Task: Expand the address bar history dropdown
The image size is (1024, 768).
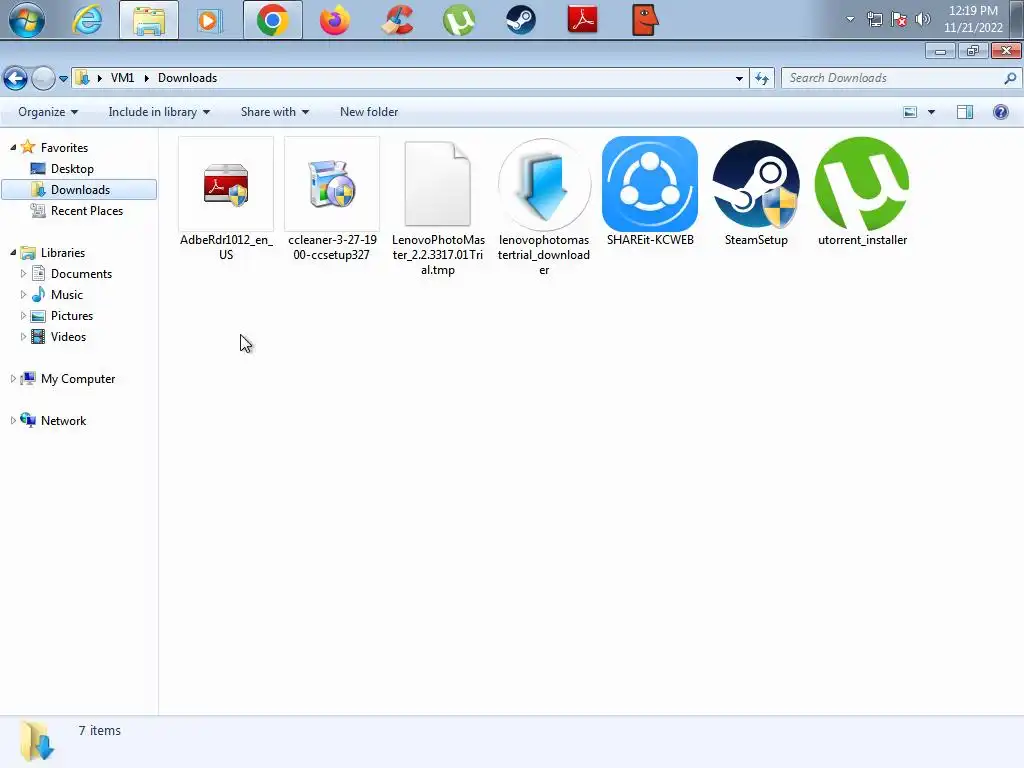Action: point(739,78)
